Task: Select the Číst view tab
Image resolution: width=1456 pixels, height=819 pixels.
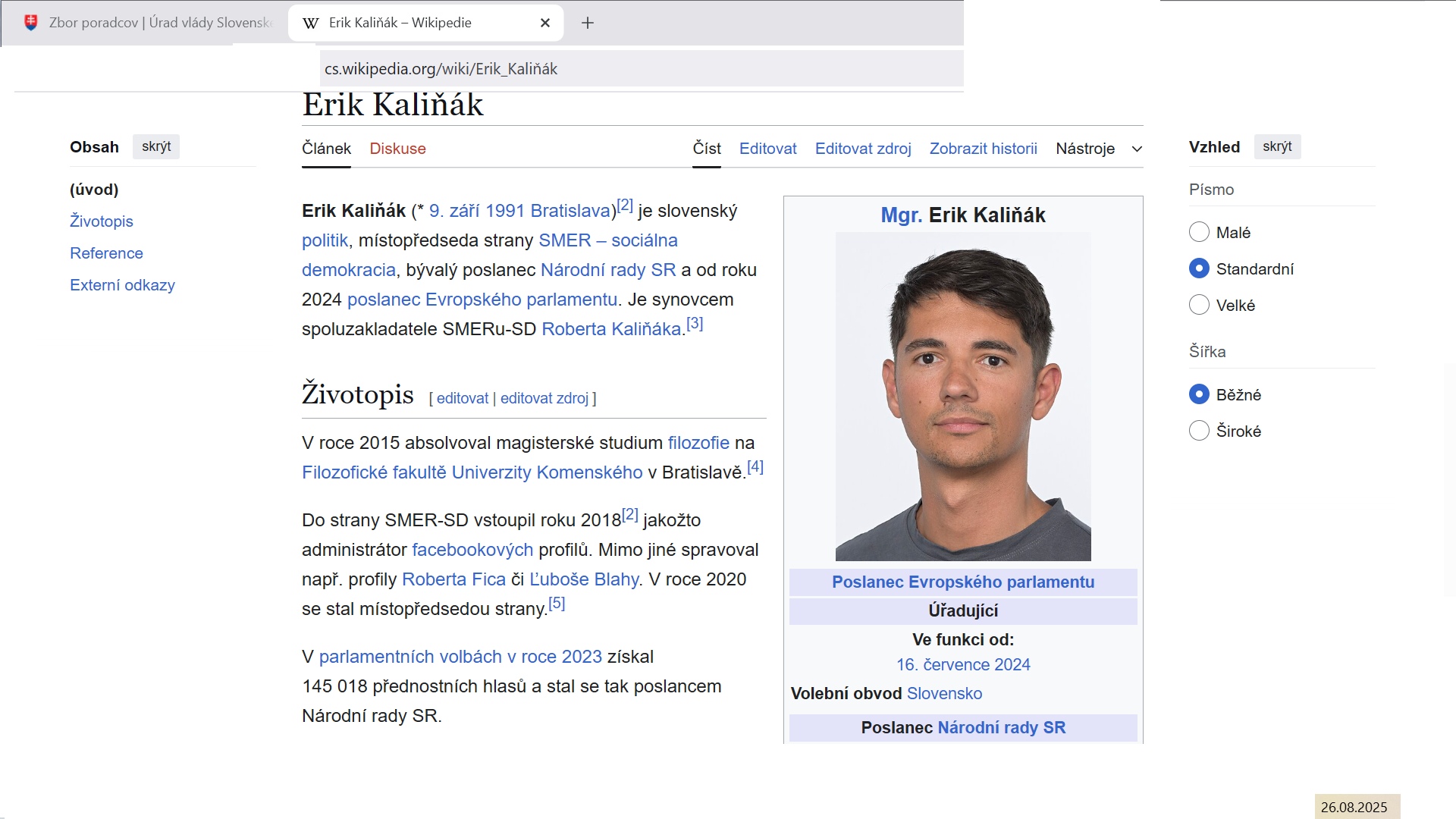Action: [x=707, y=149]
